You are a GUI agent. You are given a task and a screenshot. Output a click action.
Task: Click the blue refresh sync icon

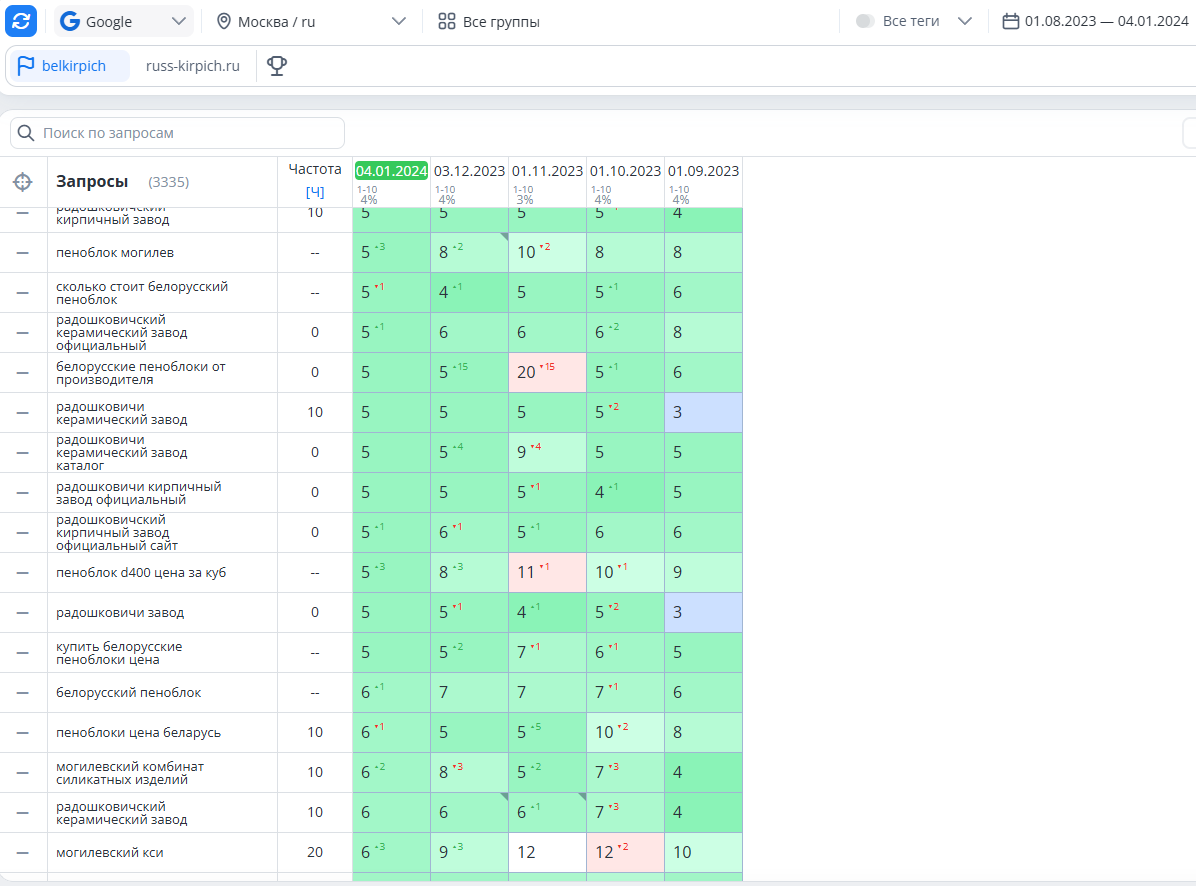21,21
